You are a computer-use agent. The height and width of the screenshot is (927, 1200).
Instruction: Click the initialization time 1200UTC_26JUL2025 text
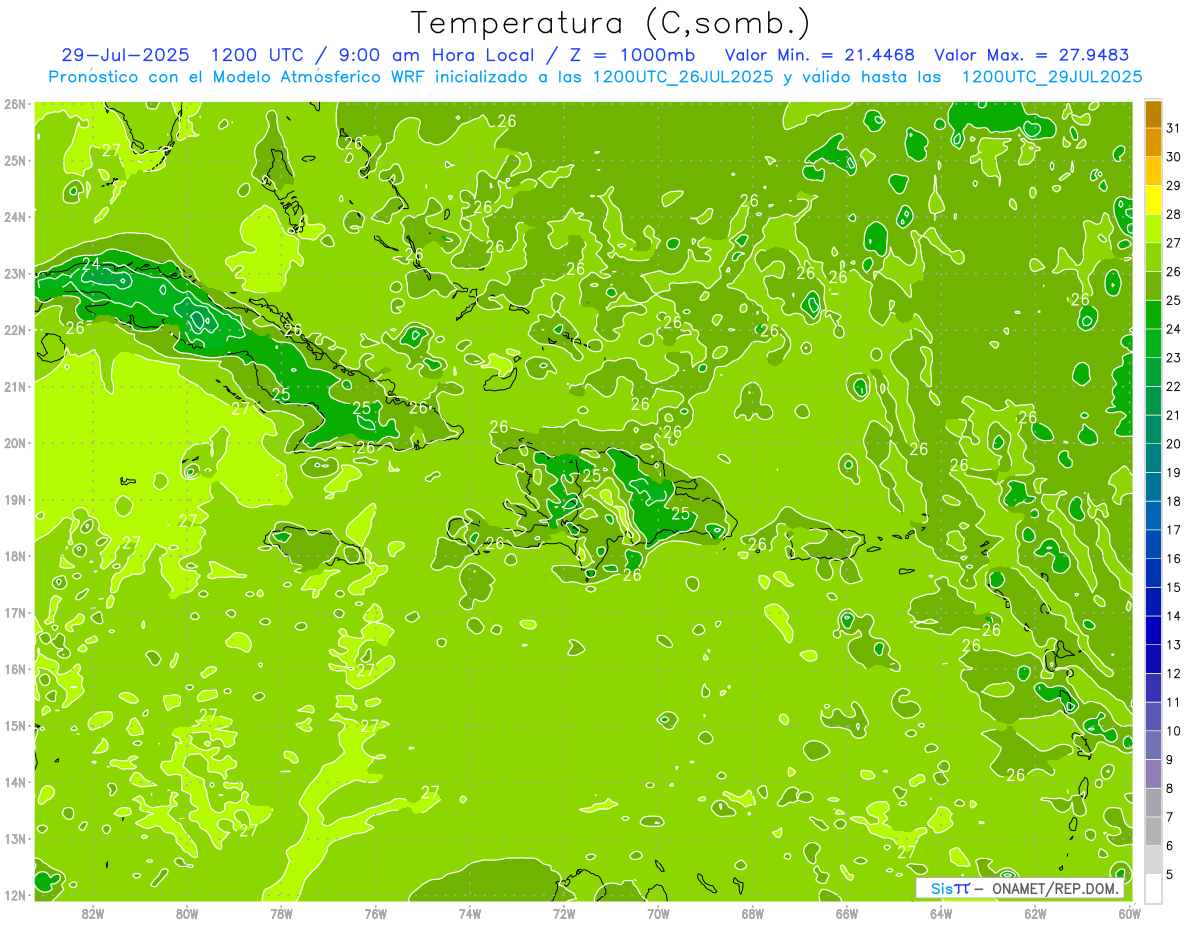pos(682,77)
